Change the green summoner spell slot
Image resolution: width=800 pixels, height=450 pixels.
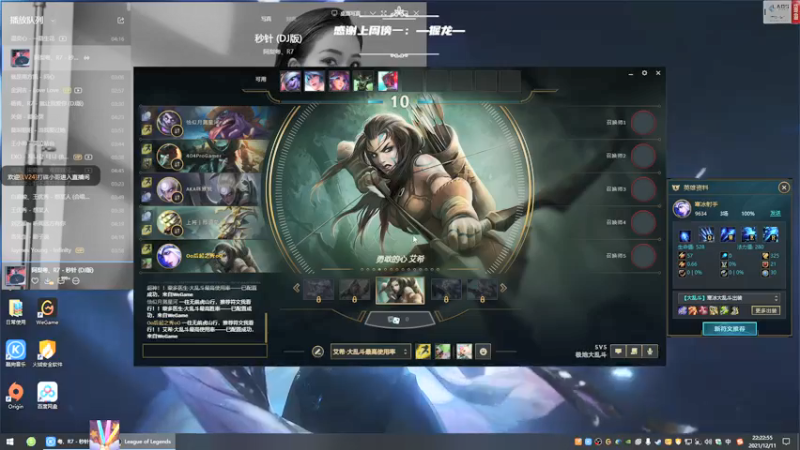coord(443,352)
